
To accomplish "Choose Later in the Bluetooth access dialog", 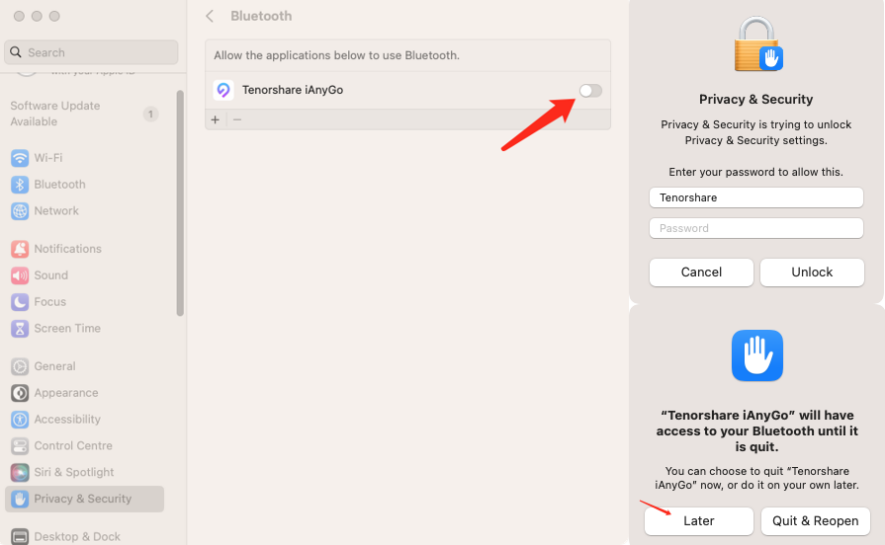I will (699, 521).
